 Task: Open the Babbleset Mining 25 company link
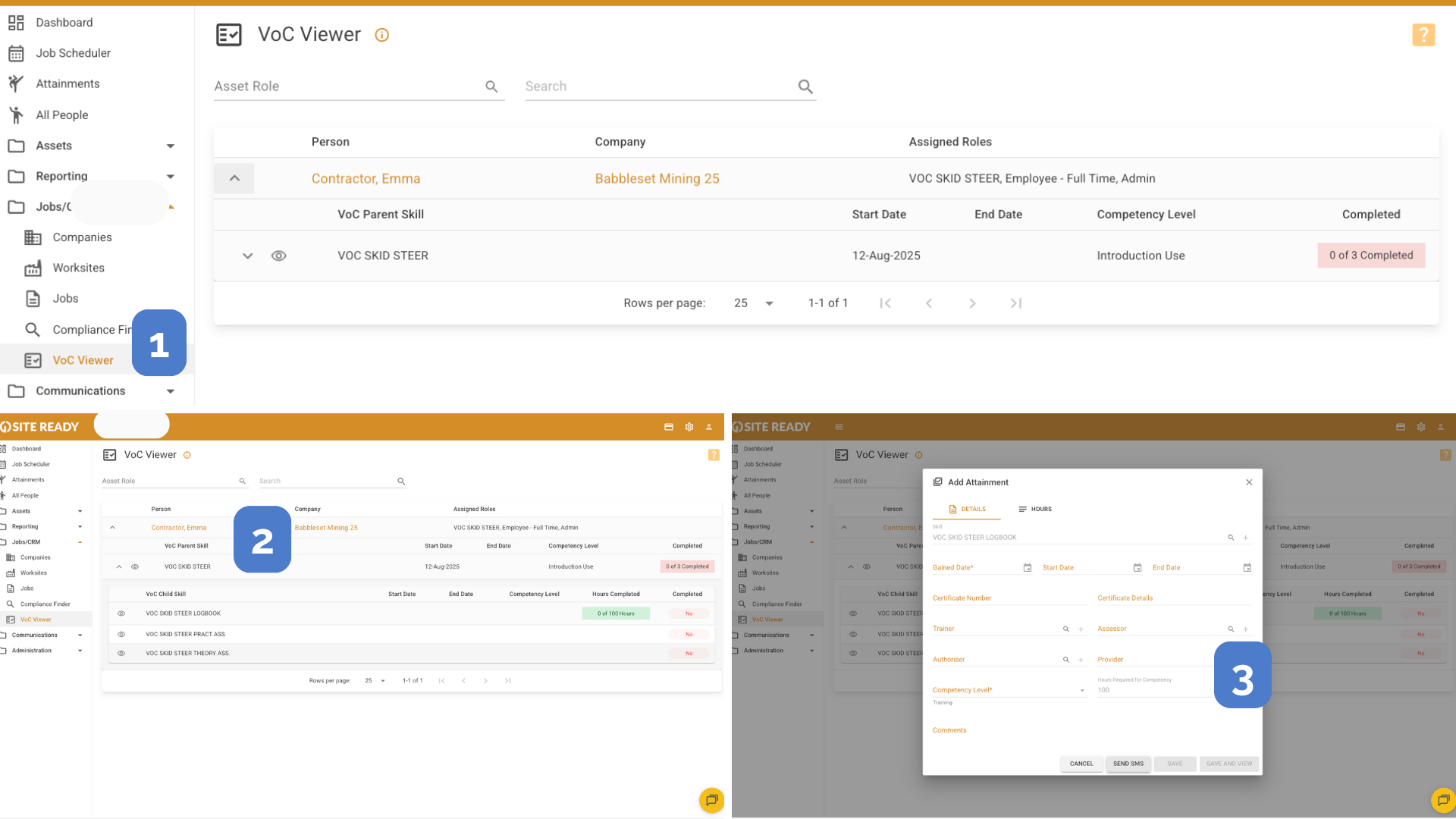[x=657, y=178]
